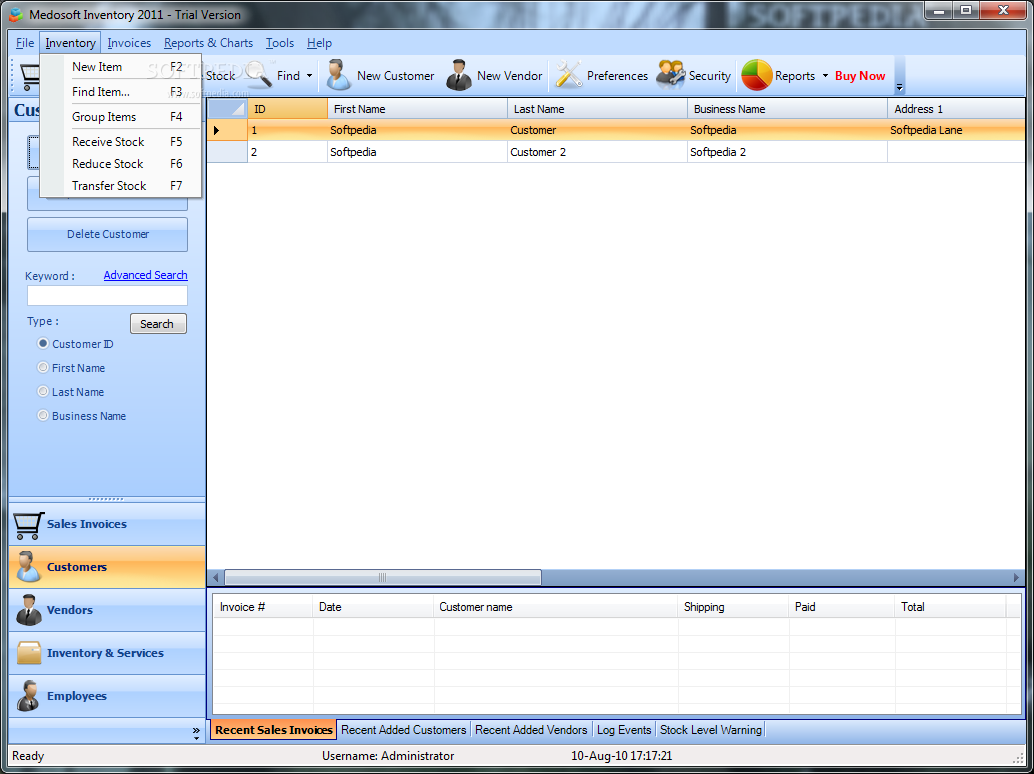Open the toolbar overflow options arrow
The image size is (1034, 774).
899,86
